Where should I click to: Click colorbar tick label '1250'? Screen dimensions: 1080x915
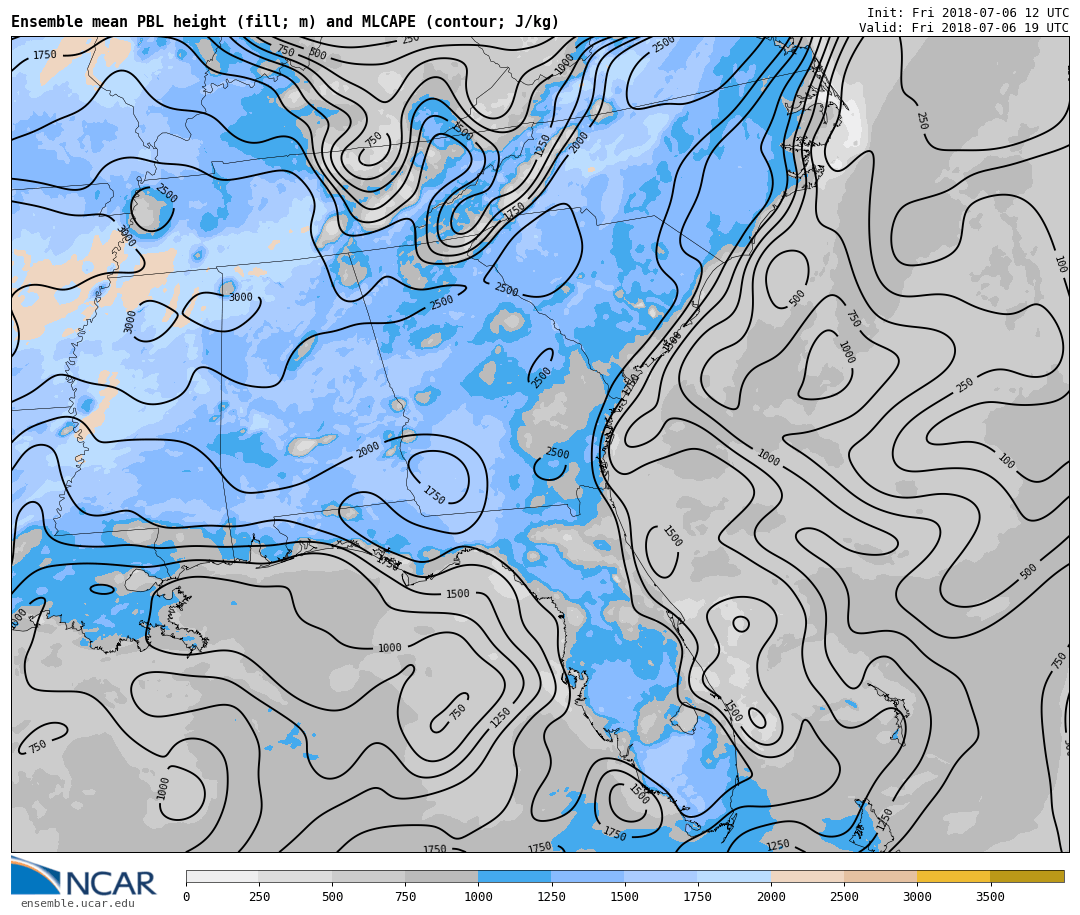tap(551, 896)
